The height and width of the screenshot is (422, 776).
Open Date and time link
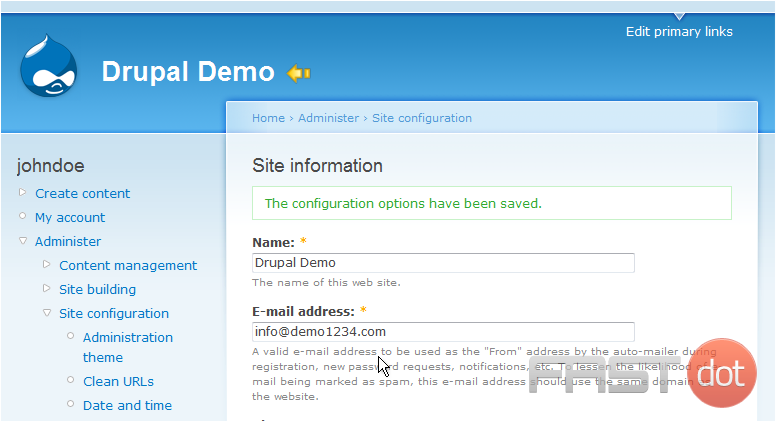click(127, 406)
